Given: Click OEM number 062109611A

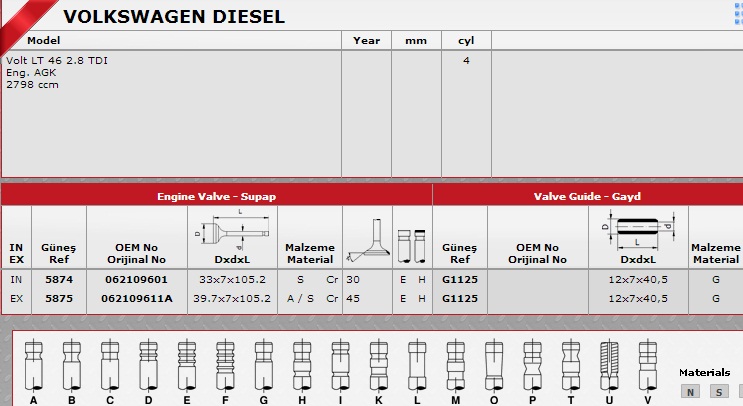Looking at the screenshot, I should (136, 298).
